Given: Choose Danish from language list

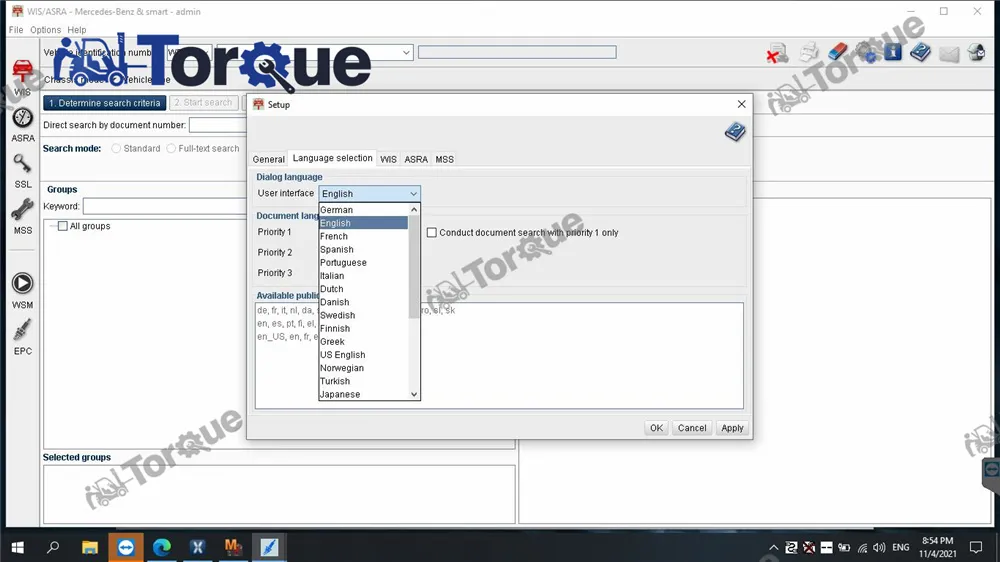Looking at the screenshot, I should click(363, 302).
